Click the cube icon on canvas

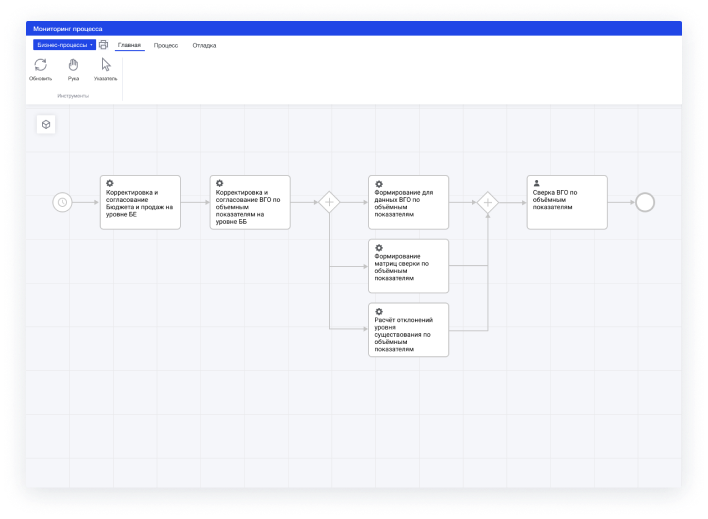(x=46, y=125)
